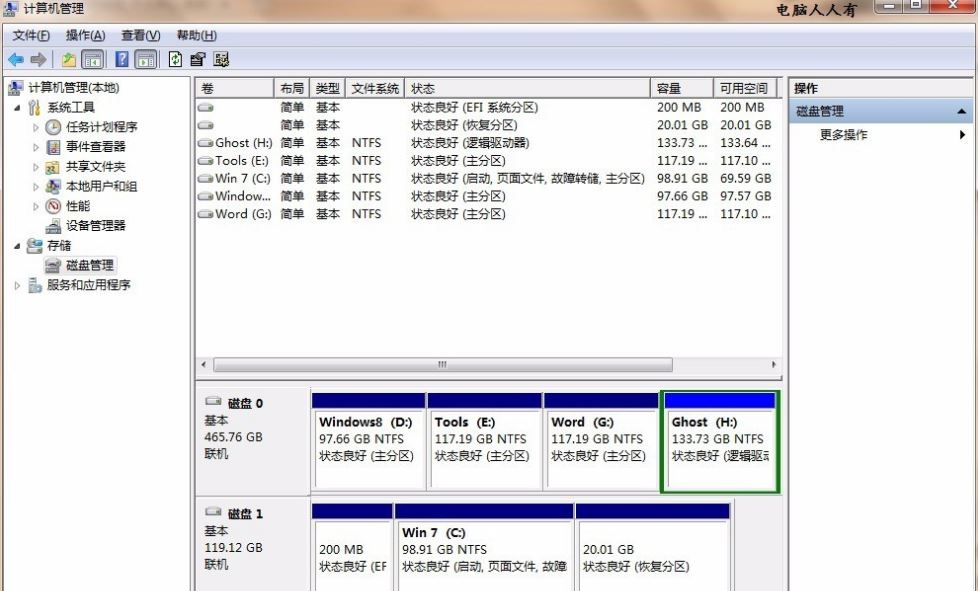Collapse the 磁盘管理 section in actions pane
This screenshot has height=591, width=978.
click(x=961, y=112)
